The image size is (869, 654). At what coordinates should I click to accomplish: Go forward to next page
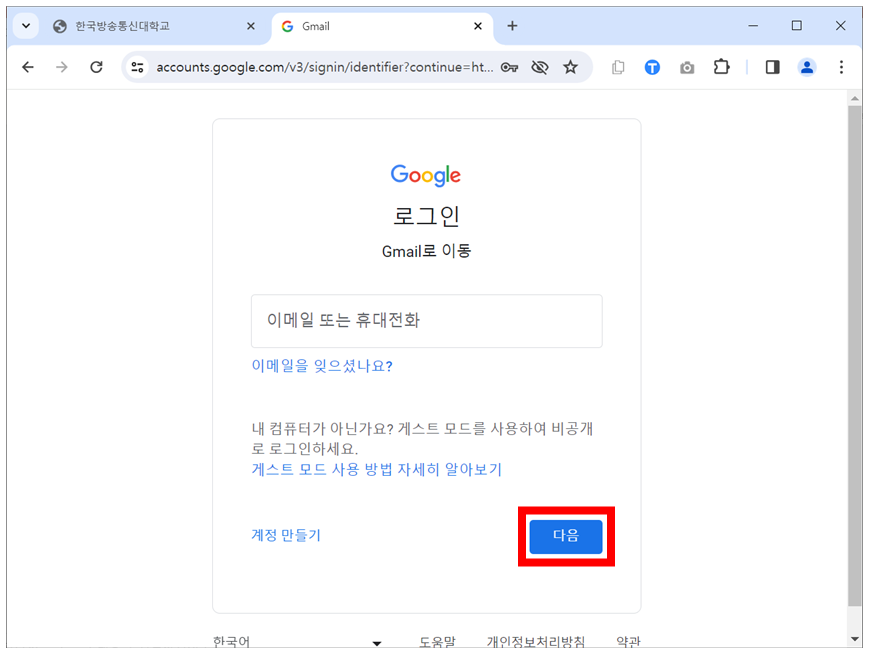pyautogui.click(x=62, y=67)
